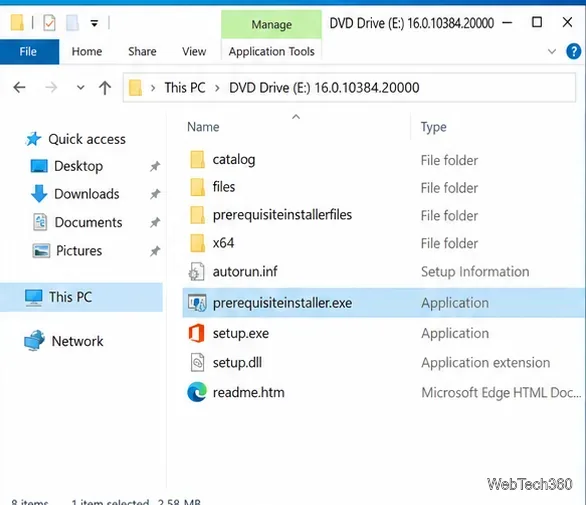Click the setup.dll file icon
Image resolution: width=586 pixels, height=505 pixels.
click(x=197, y=362)
